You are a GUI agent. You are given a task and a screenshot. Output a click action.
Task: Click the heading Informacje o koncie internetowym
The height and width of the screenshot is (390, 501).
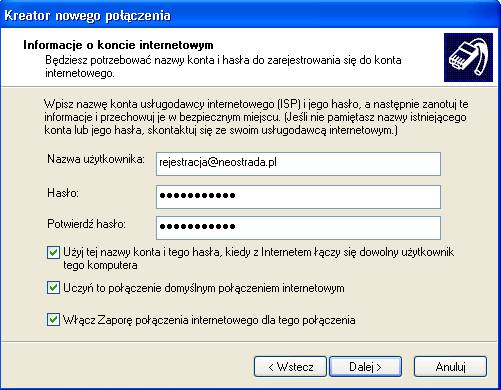tap(118, 45)
